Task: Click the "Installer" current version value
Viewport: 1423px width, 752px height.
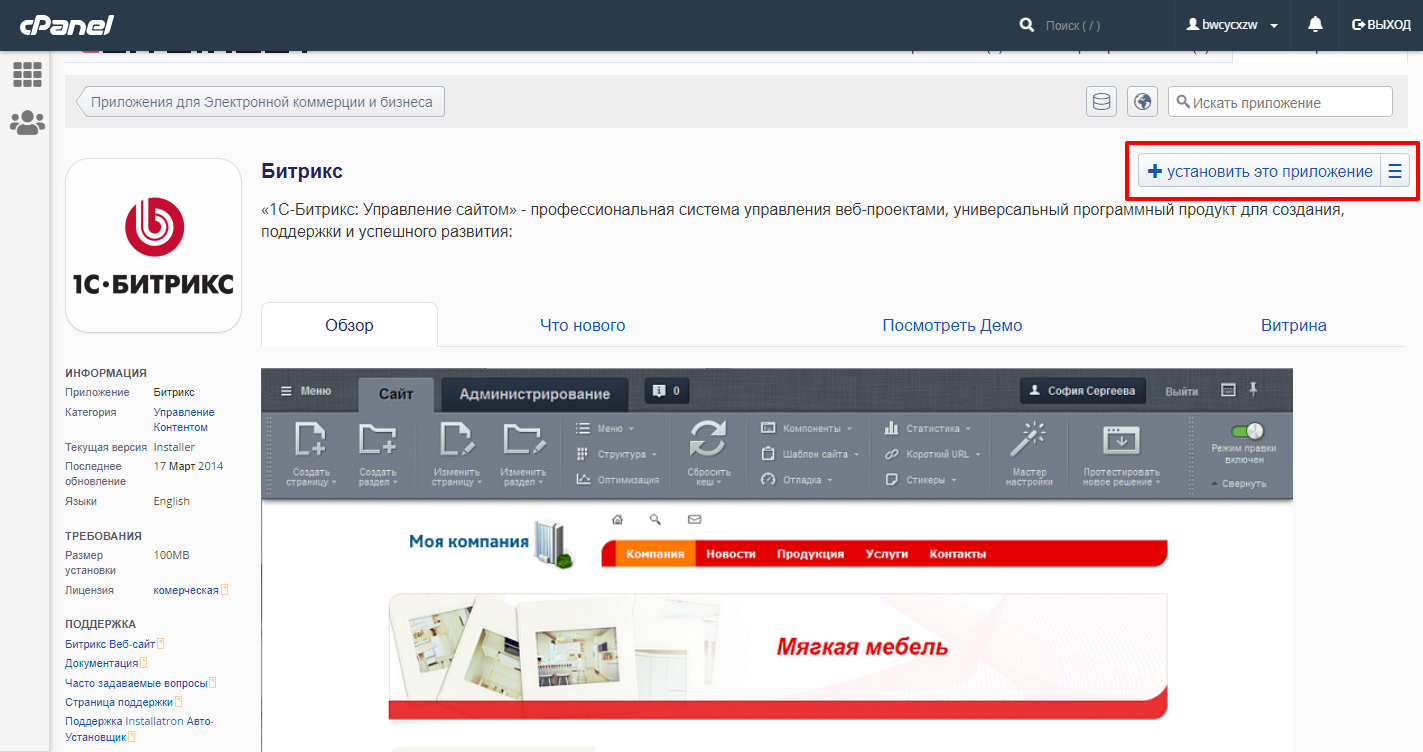Action: coord(174,447)
